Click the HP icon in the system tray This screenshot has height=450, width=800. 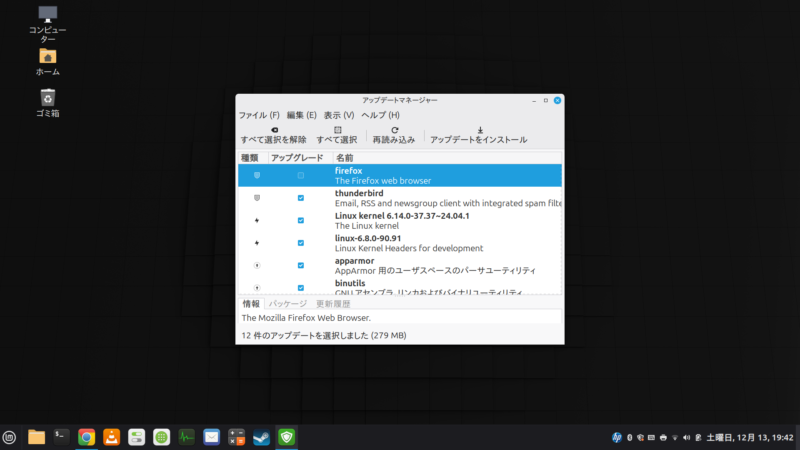(617, 437)
